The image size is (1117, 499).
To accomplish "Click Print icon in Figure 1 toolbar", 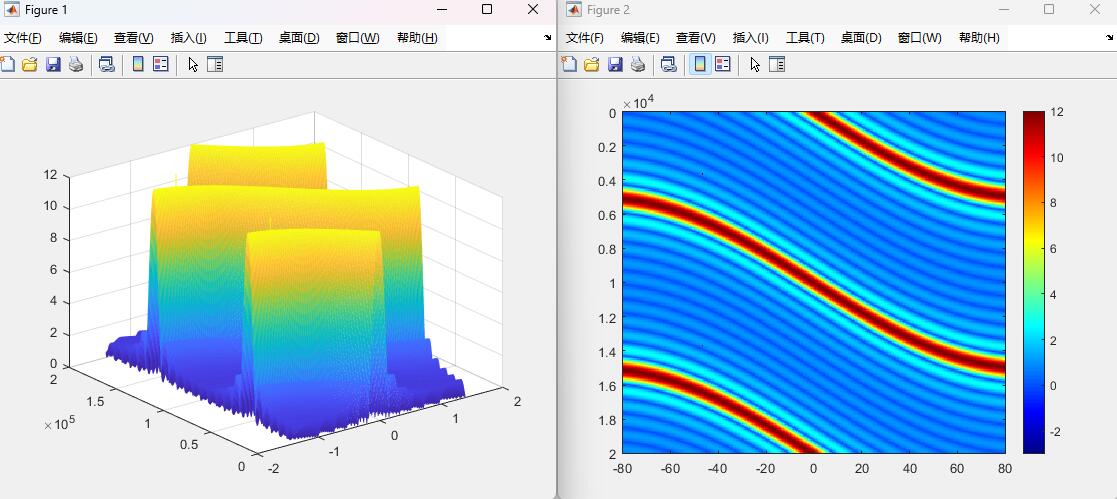I will [x=76, y=65].
